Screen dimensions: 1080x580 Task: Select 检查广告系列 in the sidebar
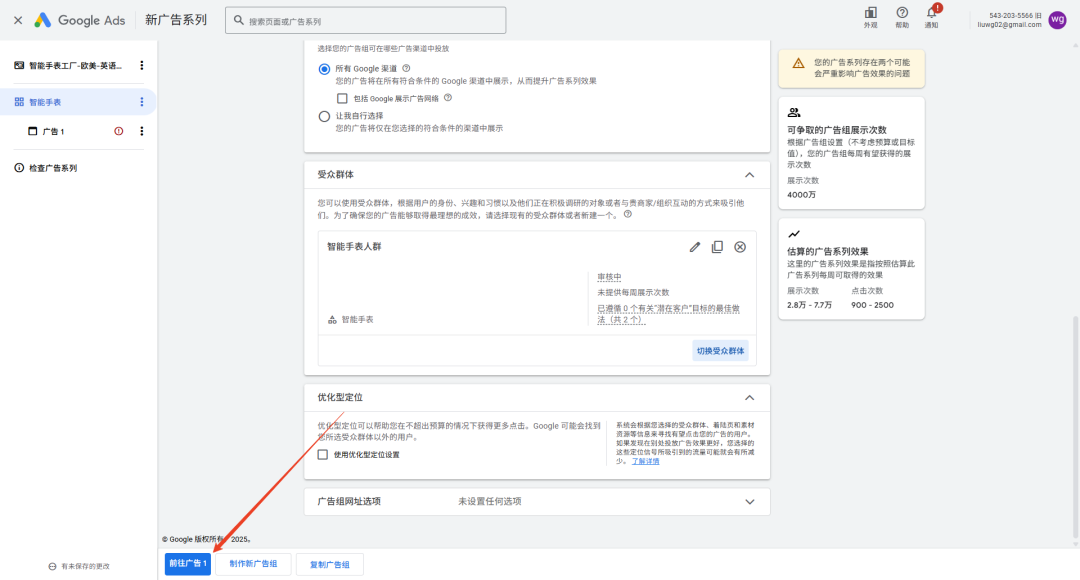click(x=53, y=168)
